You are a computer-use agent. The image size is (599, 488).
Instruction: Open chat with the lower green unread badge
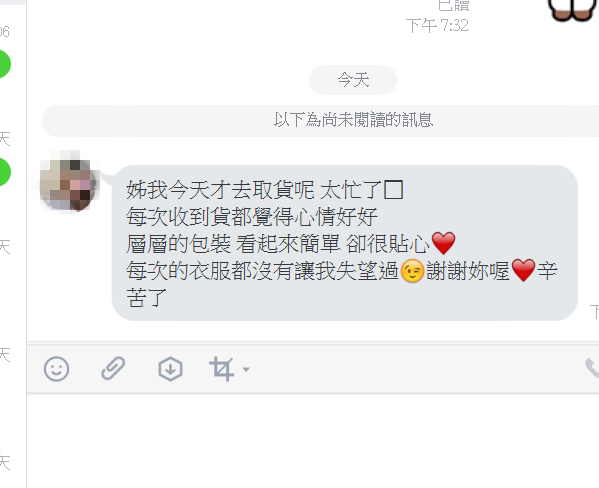point(3,172)
